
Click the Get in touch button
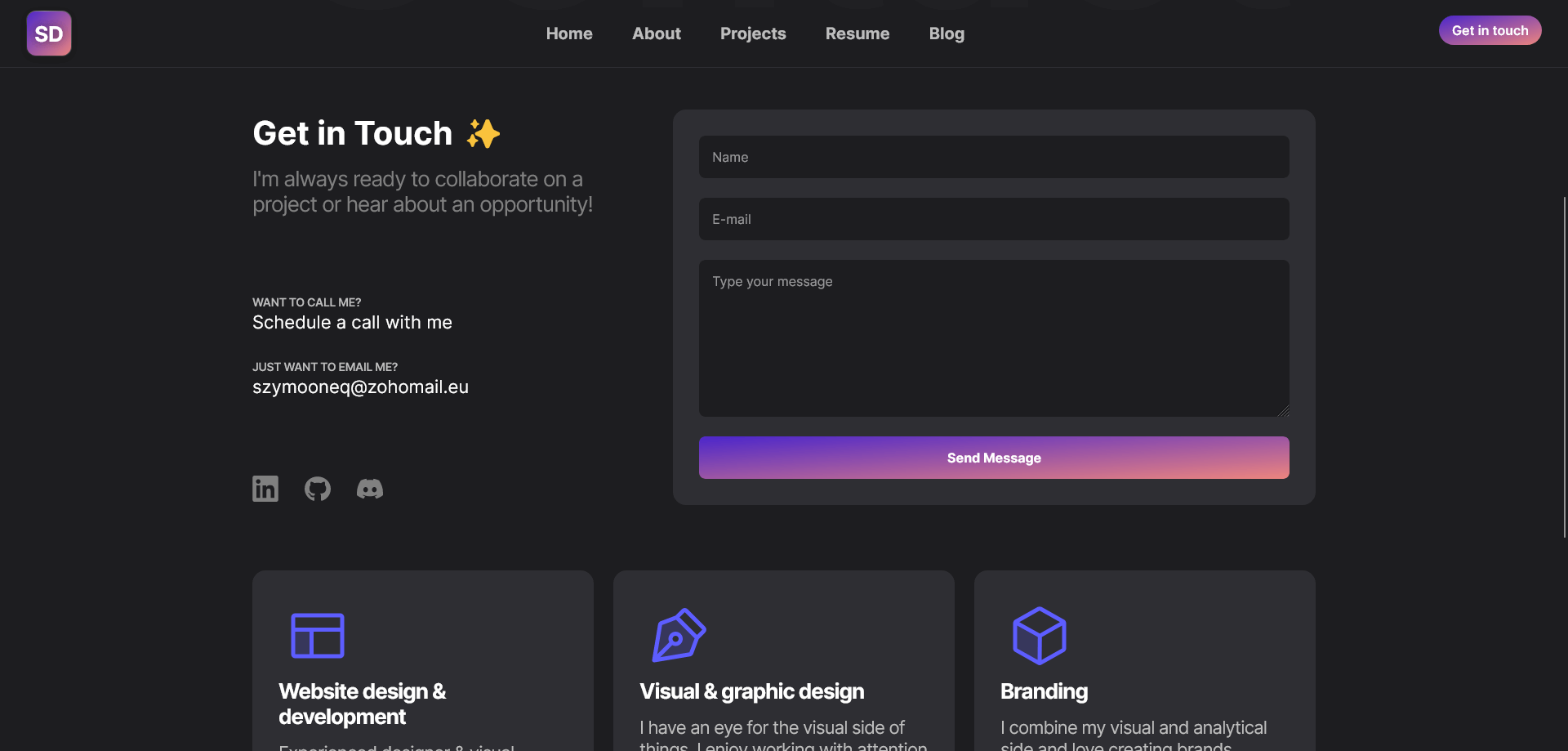(1490, 29)
